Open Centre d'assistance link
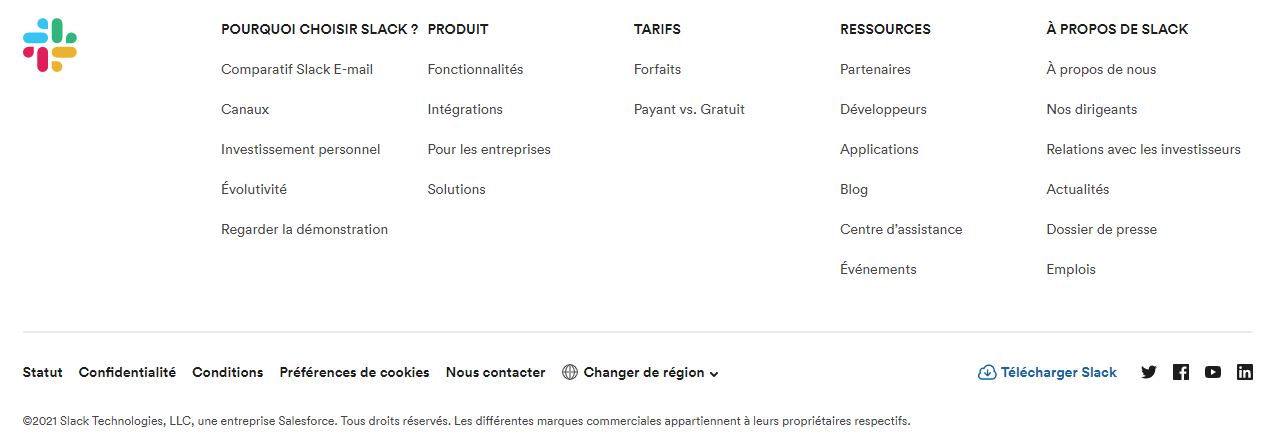 901,229
